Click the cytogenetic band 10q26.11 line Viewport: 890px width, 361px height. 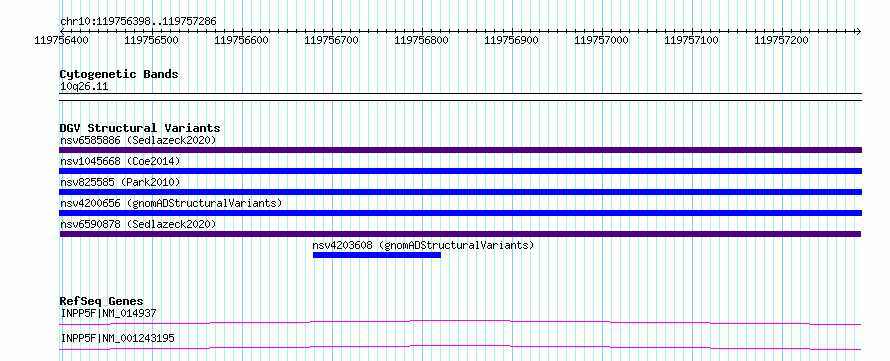coord(460,97)
